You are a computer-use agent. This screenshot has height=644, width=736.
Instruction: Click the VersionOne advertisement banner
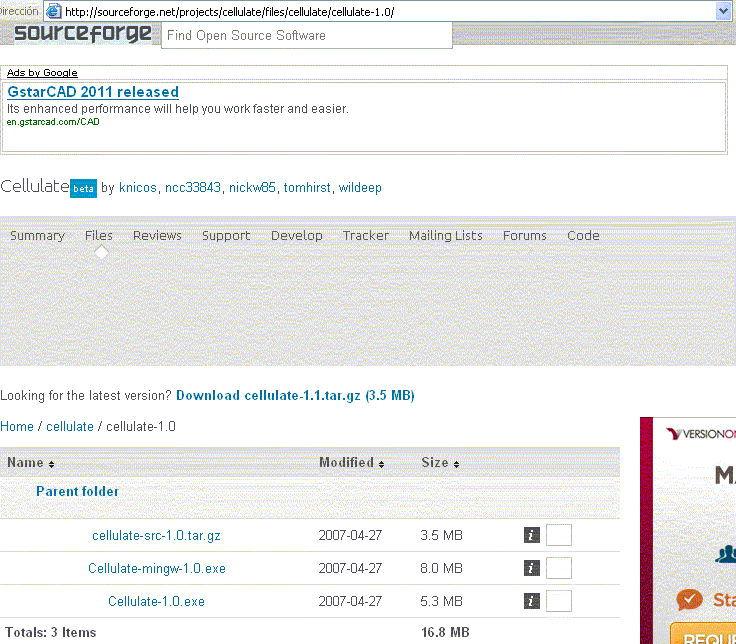(x=688, y=530)
